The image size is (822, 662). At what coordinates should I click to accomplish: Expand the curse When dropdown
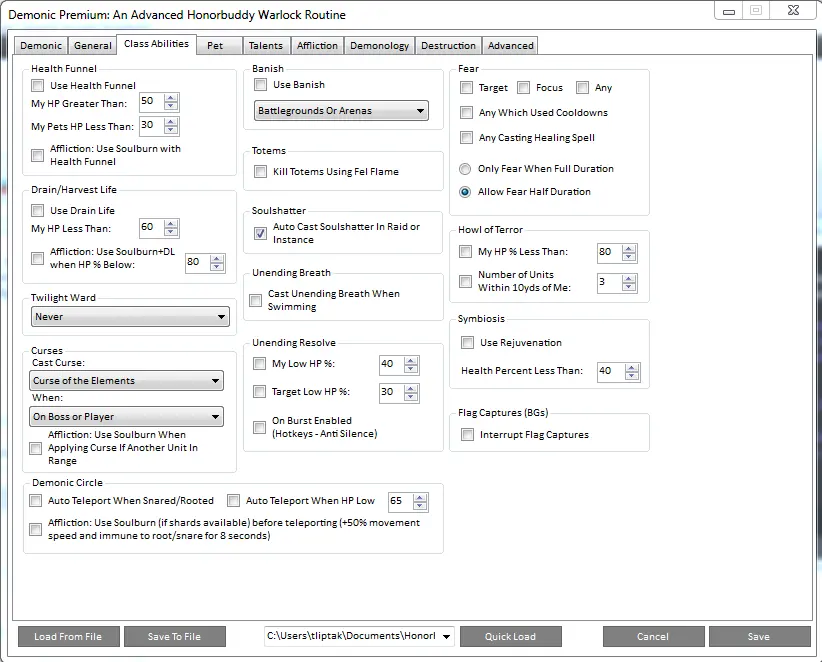[126, 417]
